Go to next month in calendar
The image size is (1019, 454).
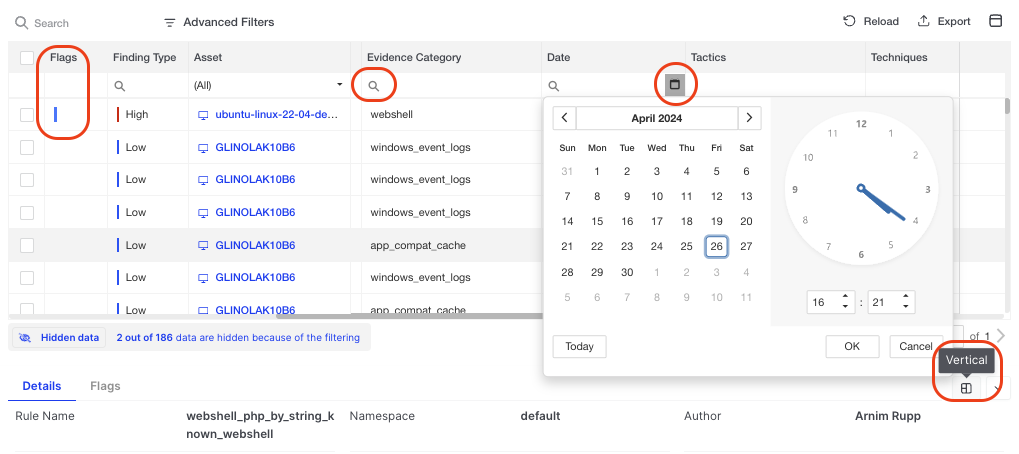(749, 118)
